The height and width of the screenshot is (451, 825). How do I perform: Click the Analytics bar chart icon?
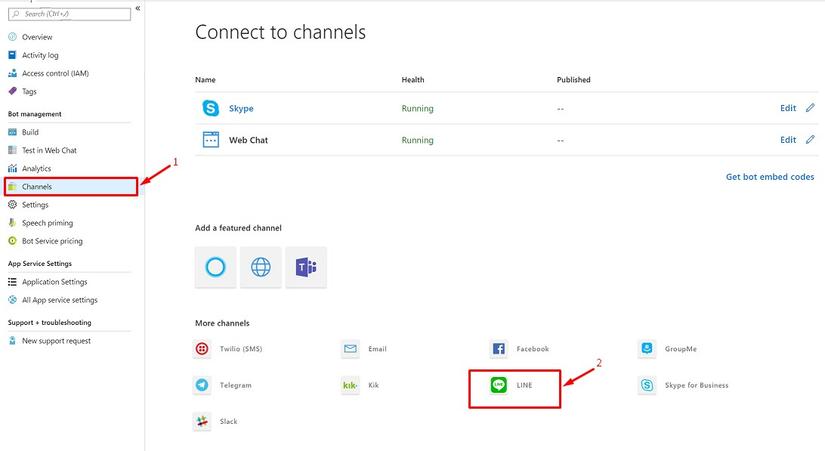pos(12,168)
